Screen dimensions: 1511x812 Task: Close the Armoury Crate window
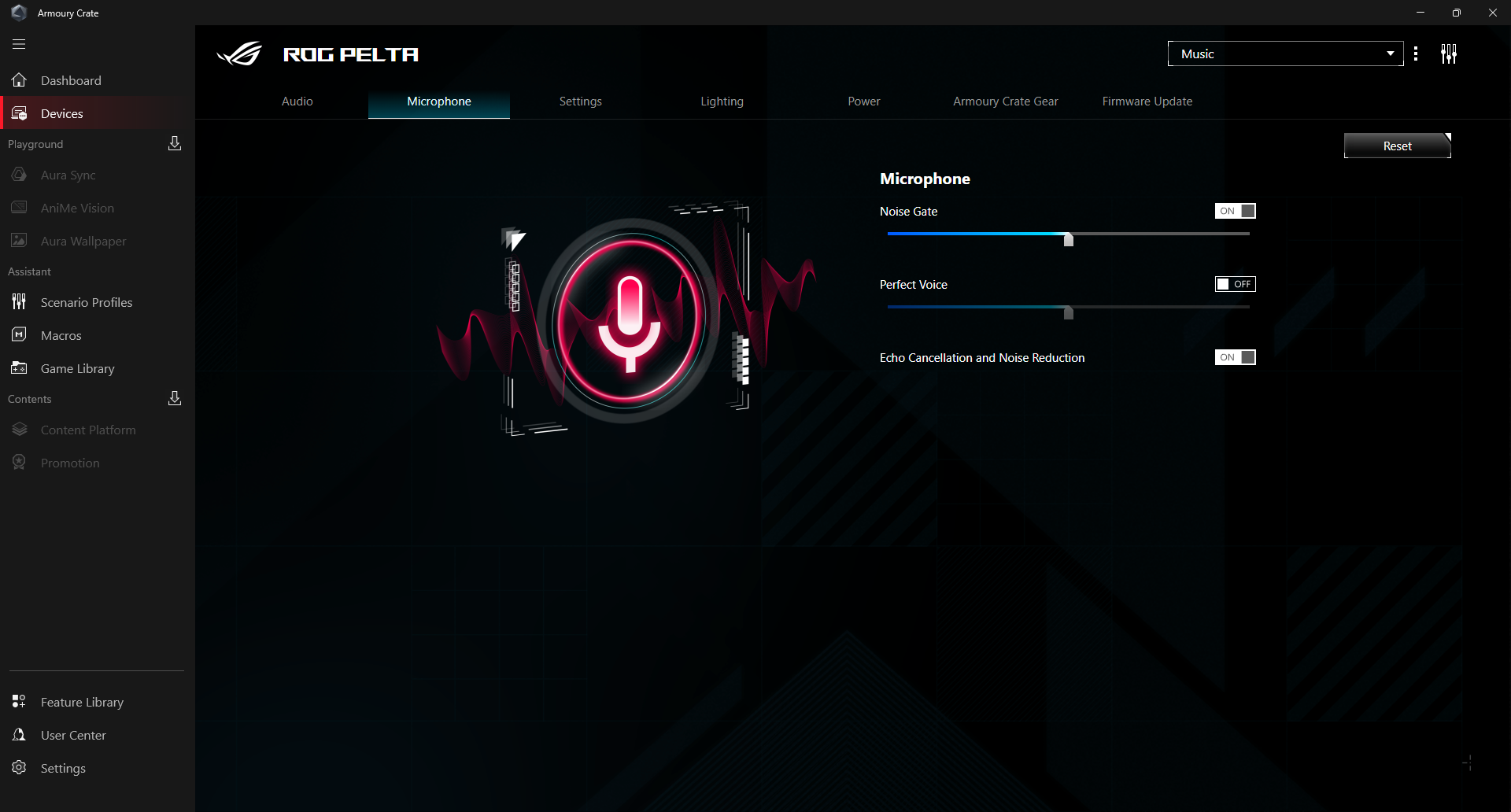[x=1493, y=13]
